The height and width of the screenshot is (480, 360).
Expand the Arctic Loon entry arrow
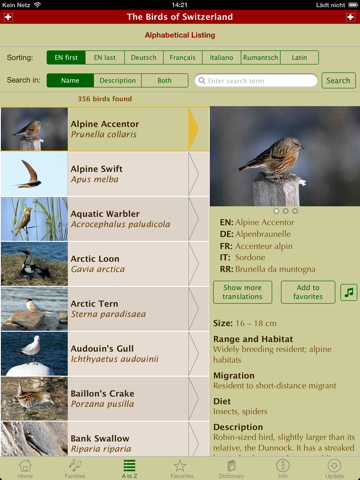coord(194,264)
